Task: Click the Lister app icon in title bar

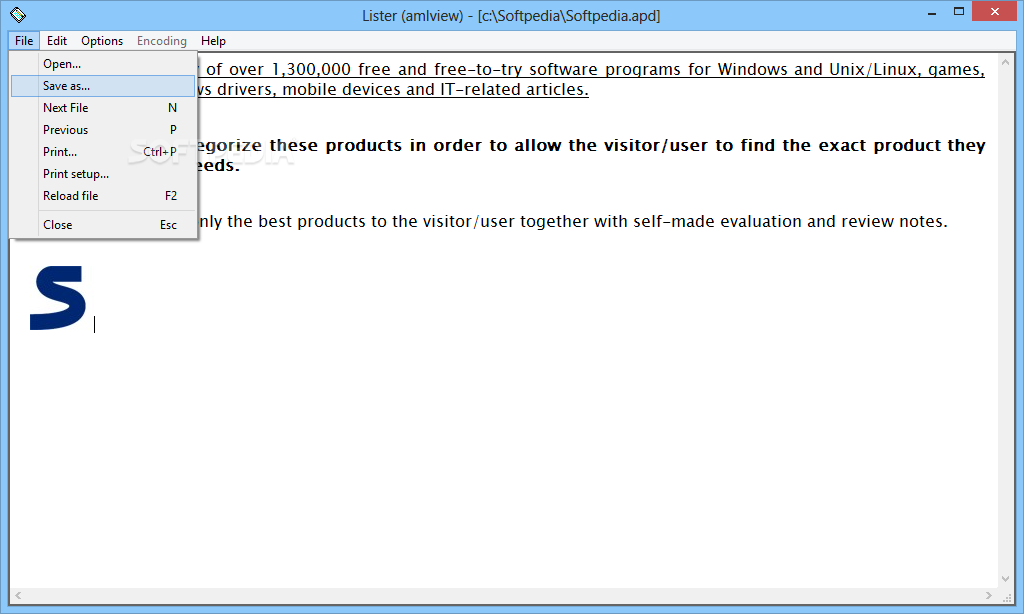Action: click(18, 14)
